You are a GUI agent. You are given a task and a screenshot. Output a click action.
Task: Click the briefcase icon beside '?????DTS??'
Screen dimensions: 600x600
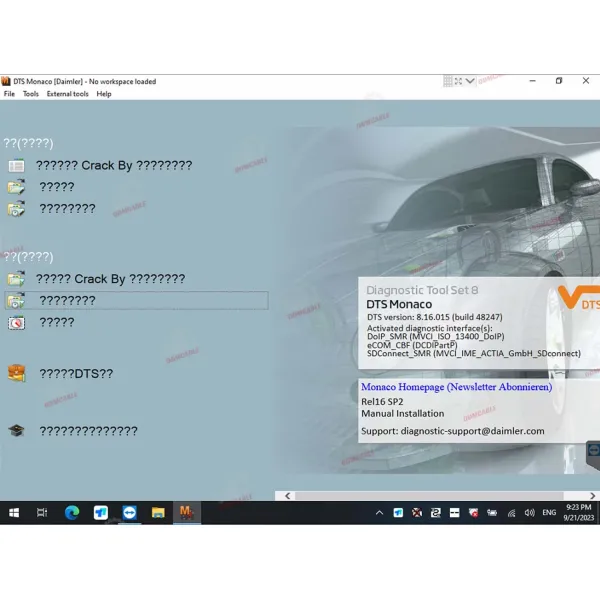pyautogui.click(x=16, y=373)
